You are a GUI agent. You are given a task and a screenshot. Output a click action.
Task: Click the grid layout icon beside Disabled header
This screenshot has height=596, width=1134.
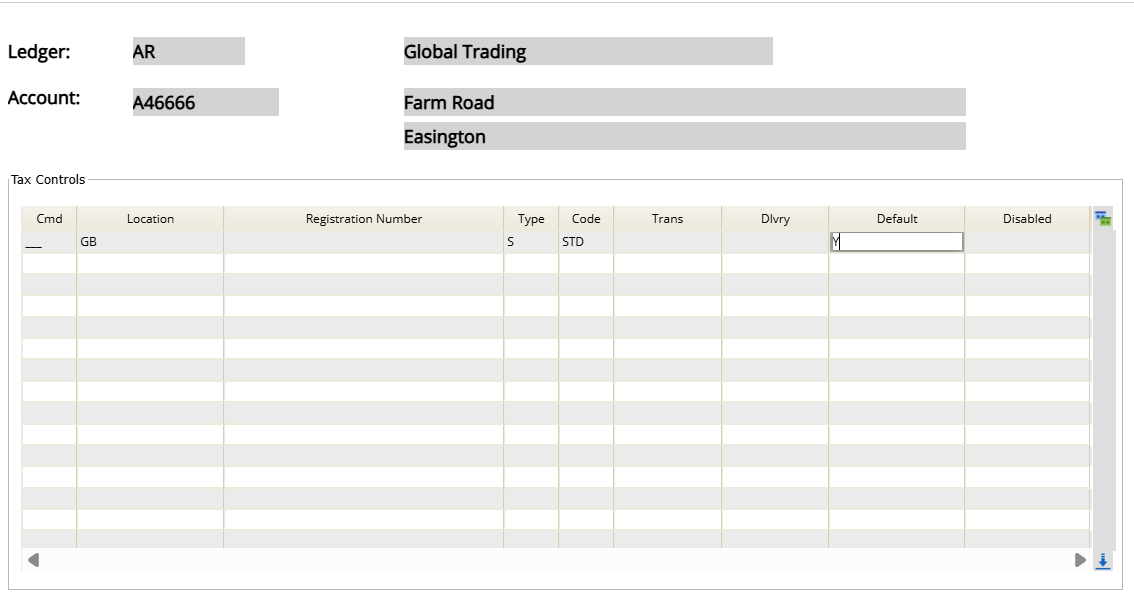click(1103, 219)
